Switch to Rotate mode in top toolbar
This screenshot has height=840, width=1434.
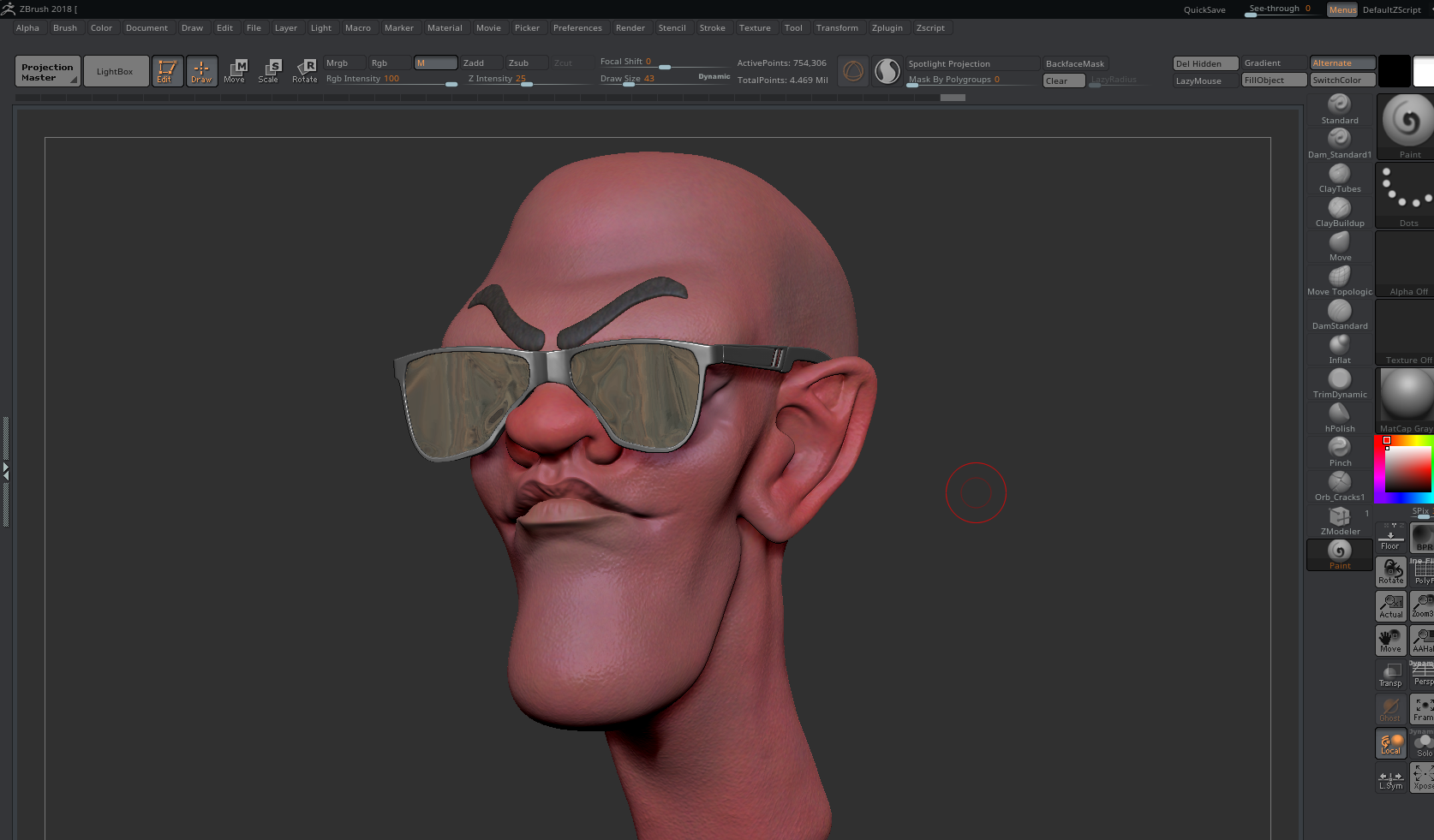coord(305,71)
